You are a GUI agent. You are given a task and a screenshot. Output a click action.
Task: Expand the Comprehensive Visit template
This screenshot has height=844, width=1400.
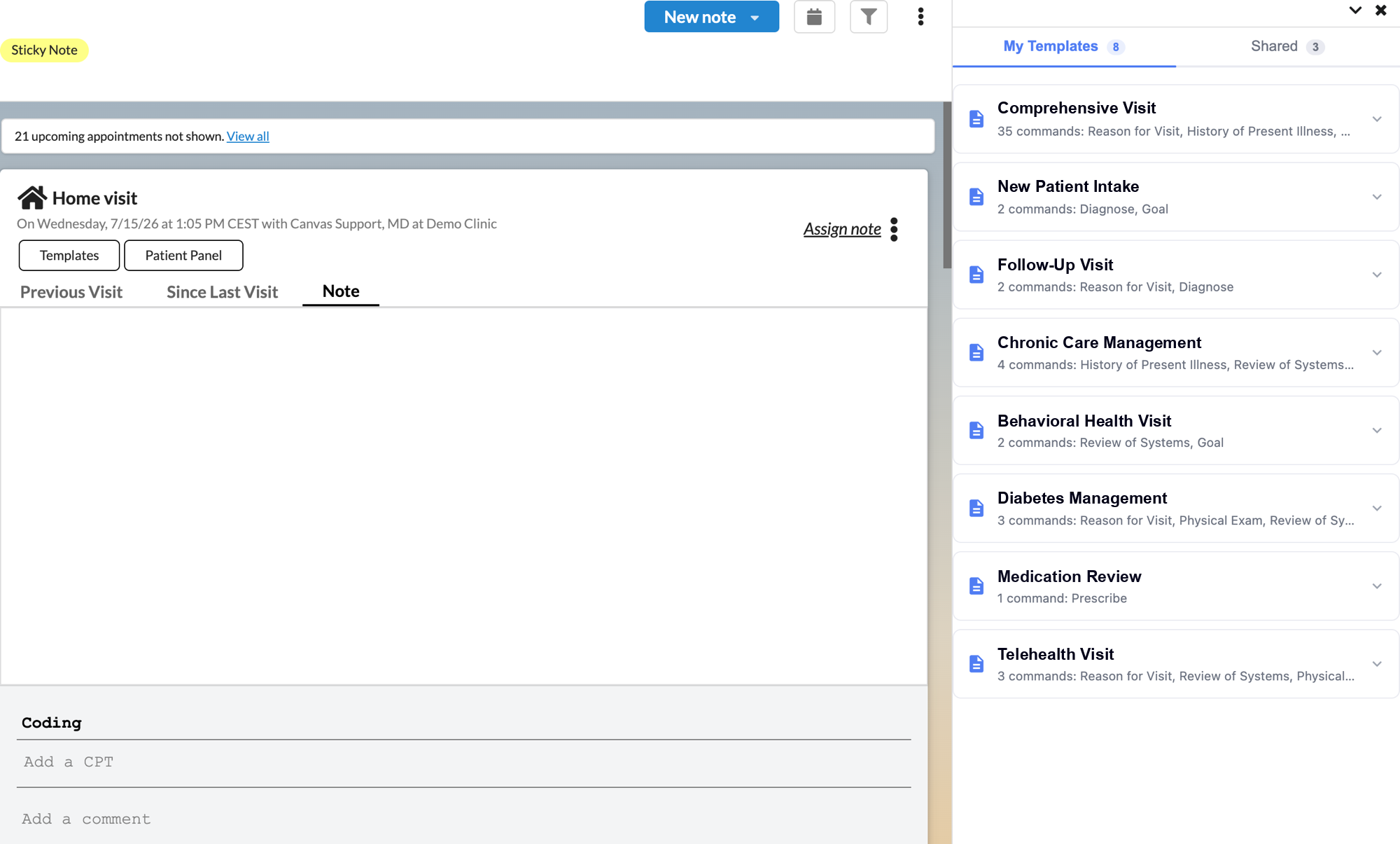pyautogui.click(x=1377, y=119)
